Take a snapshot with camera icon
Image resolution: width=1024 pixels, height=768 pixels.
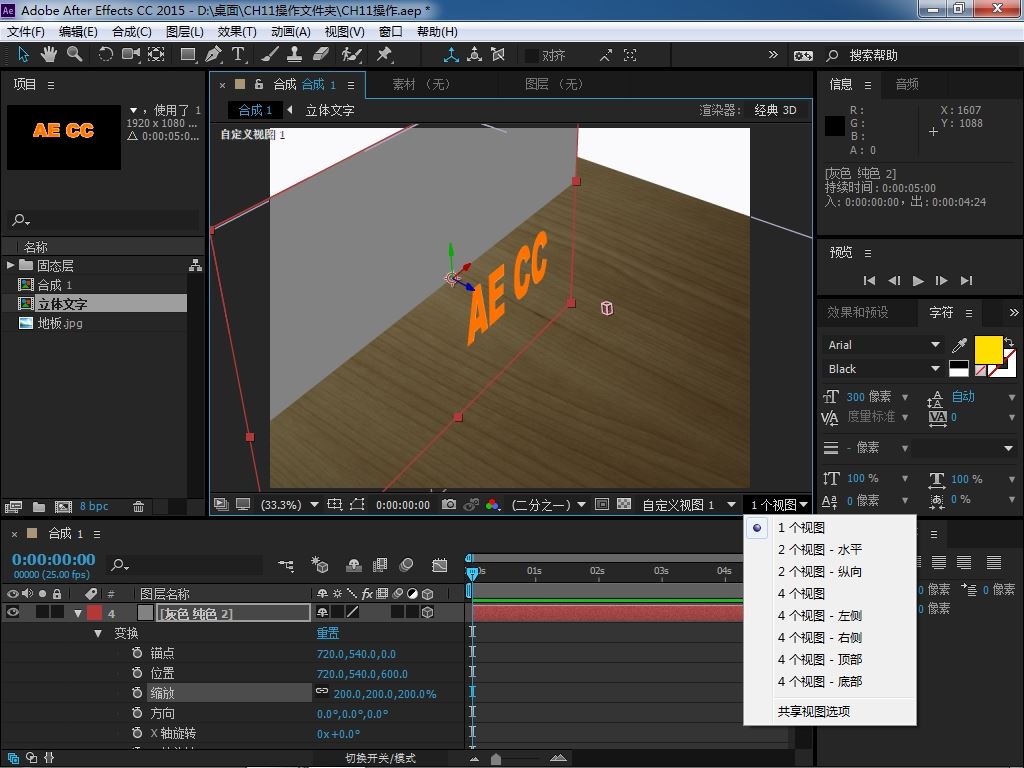pyautogui.click(x=450, y=505)
